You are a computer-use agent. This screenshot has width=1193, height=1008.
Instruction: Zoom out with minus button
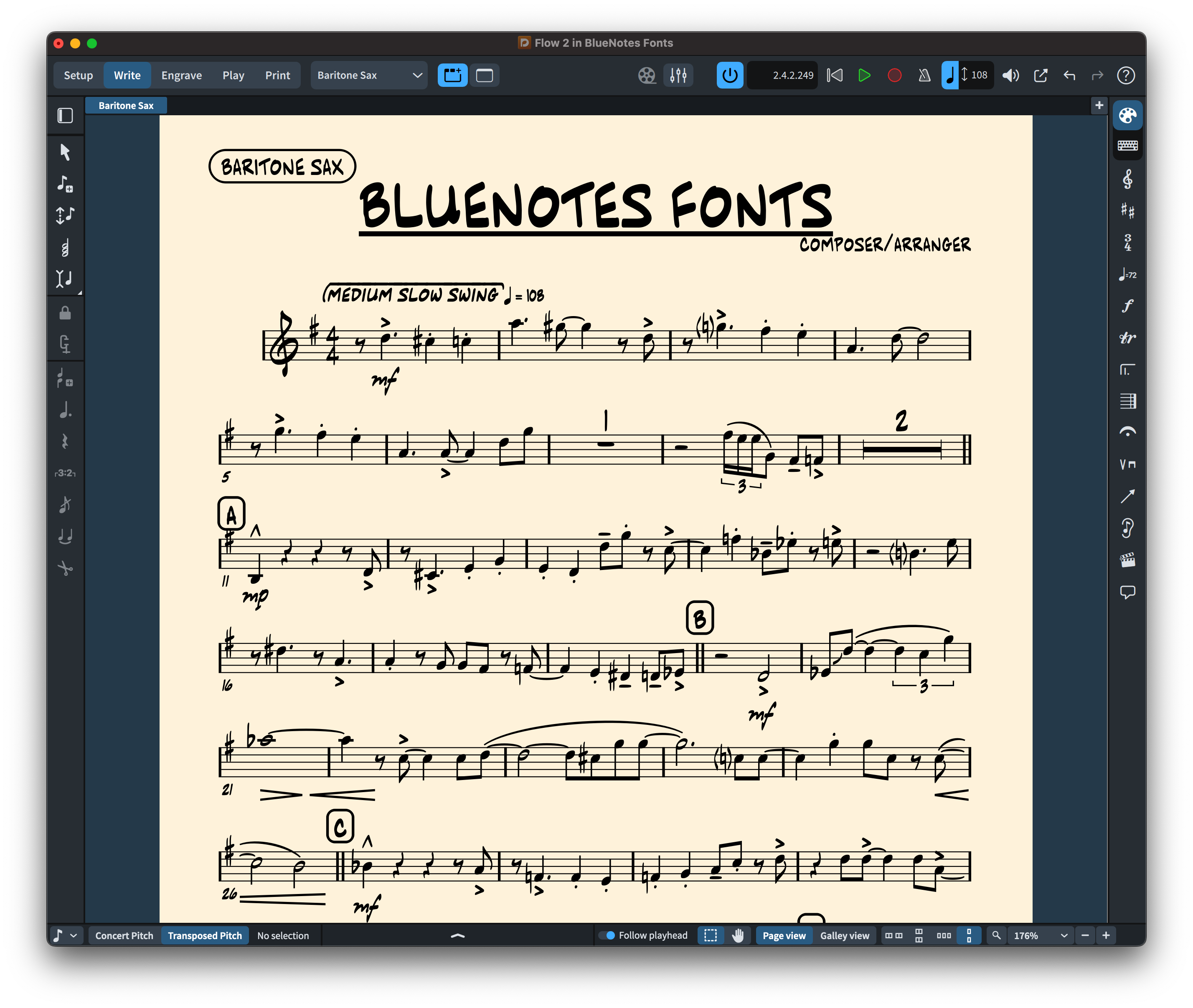(x=1085, y=935)
